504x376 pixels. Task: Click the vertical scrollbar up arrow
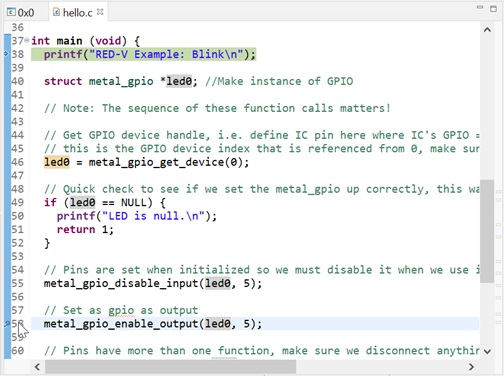tap(487, 30)
